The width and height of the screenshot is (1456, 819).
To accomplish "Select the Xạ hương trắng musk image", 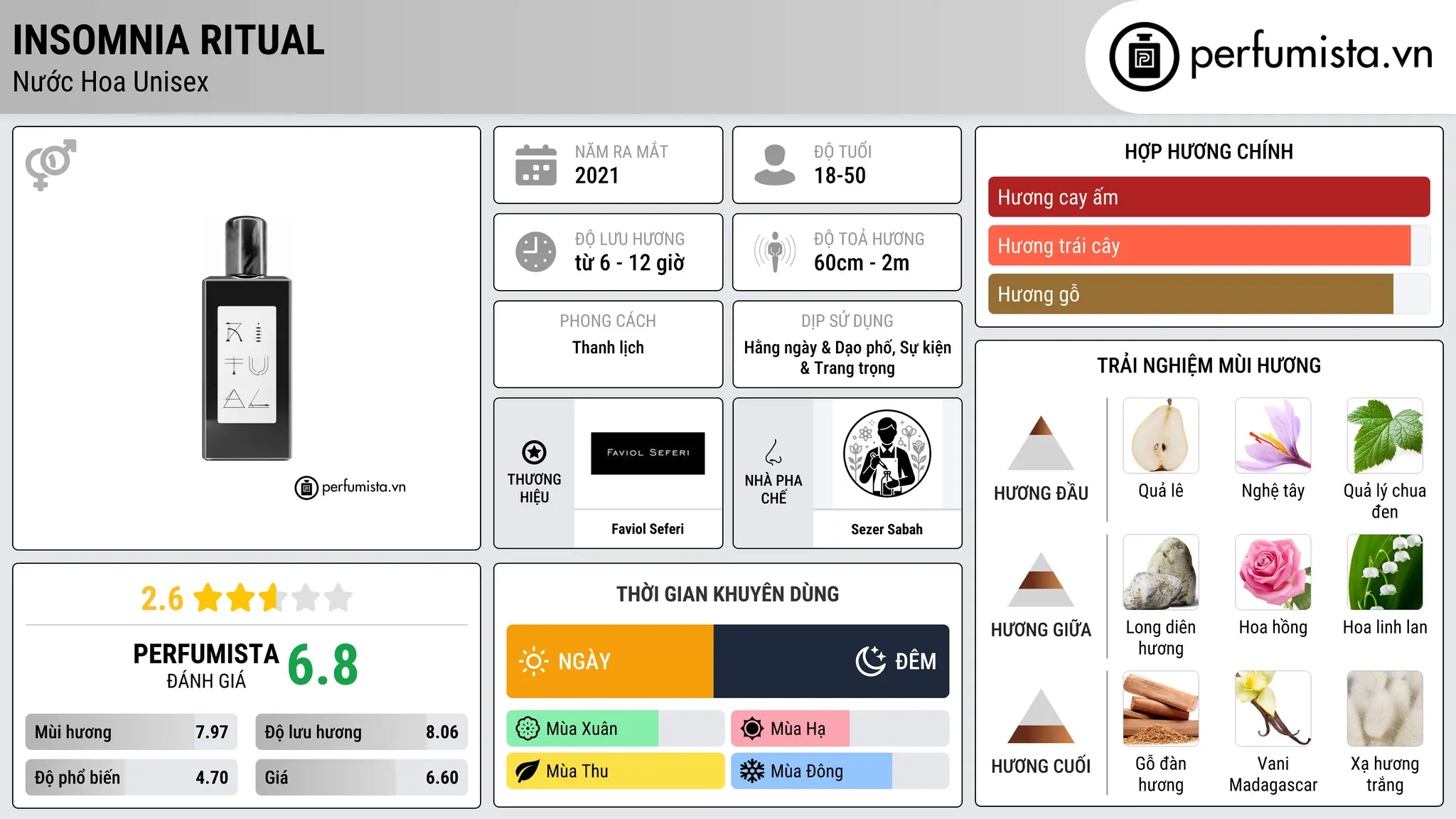I will click(1385, 709).
